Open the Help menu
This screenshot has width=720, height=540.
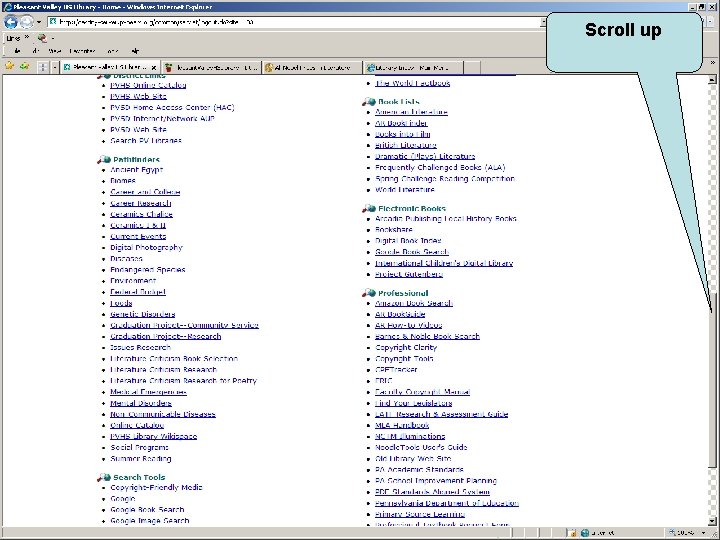click(x=135, y=51)
